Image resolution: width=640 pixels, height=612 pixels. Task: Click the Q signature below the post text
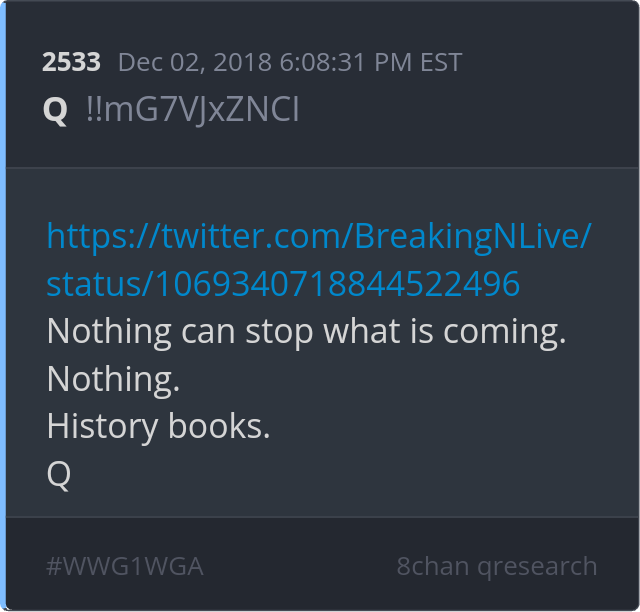tap(59, 475)
